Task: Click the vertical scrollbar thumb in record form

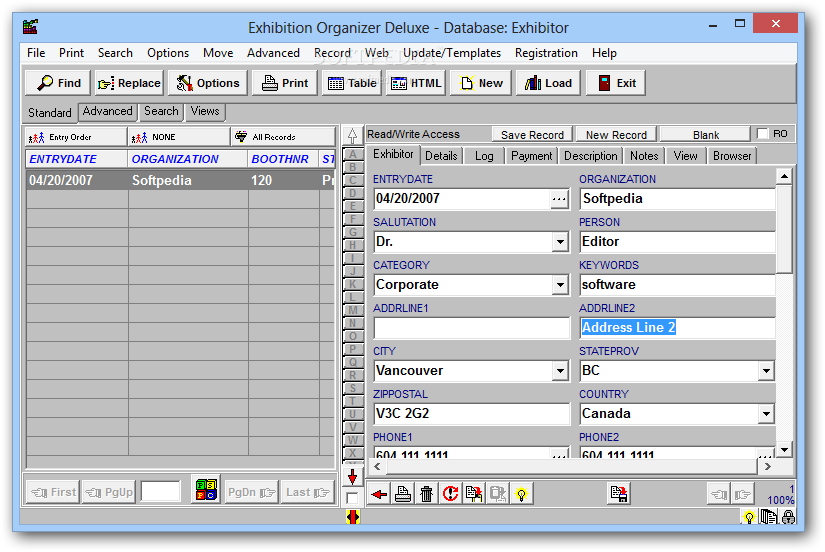Action: tap(784, 228)
